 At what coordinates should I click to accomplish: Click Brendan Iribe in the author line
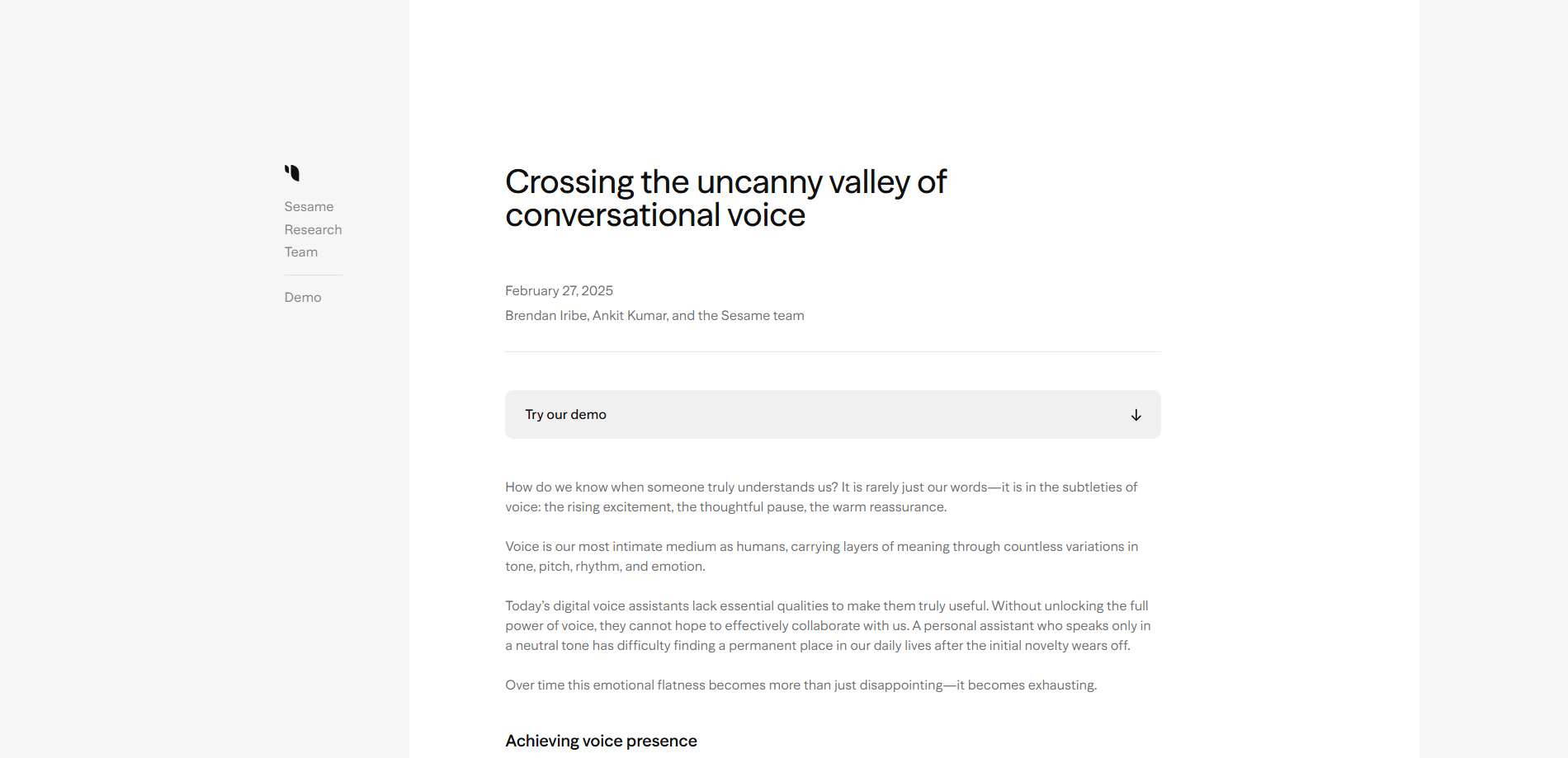click(546, 315)
